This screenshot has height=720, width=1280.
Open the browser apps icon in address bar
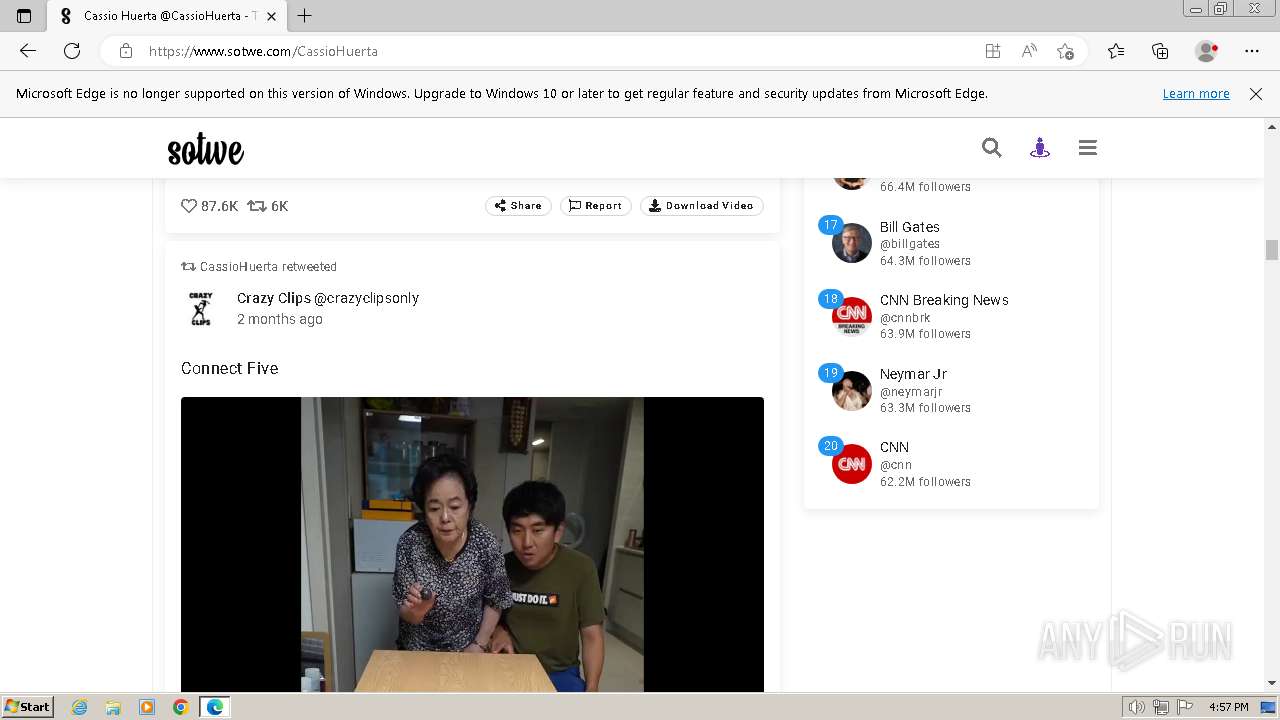click(x=993, y=51)
